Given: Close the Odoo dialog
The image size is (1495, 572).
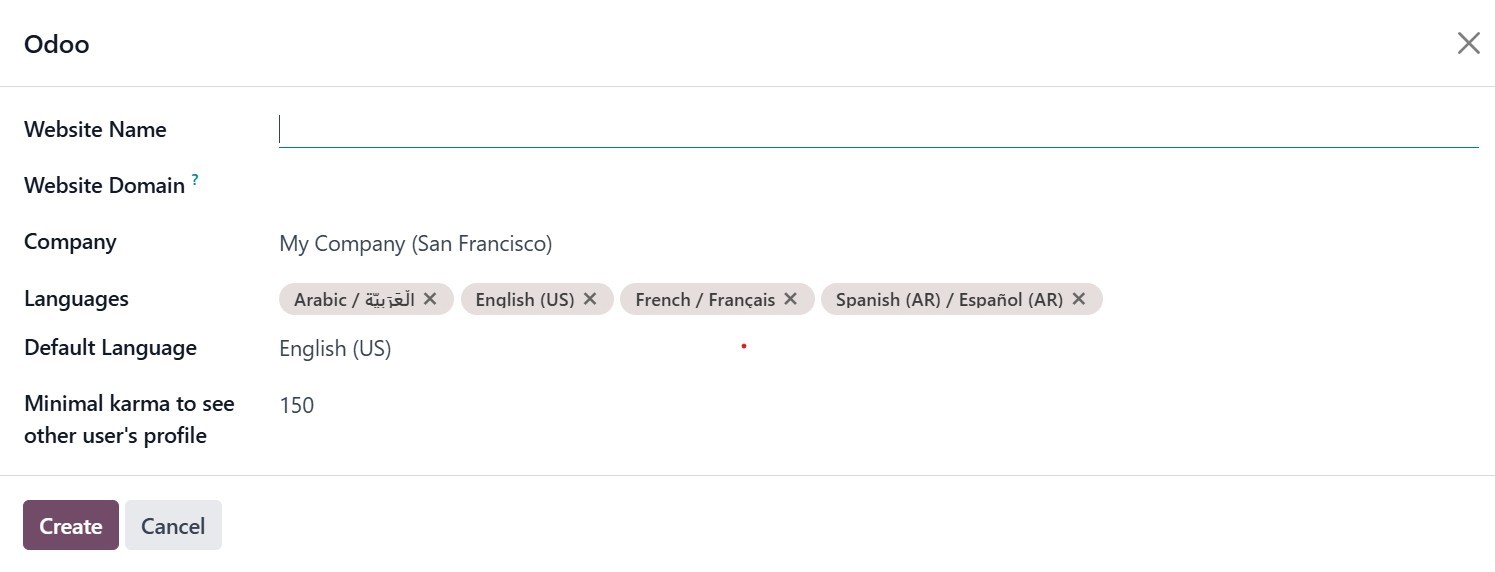Looking at the screenshot, I should [x=1468, y=43].
